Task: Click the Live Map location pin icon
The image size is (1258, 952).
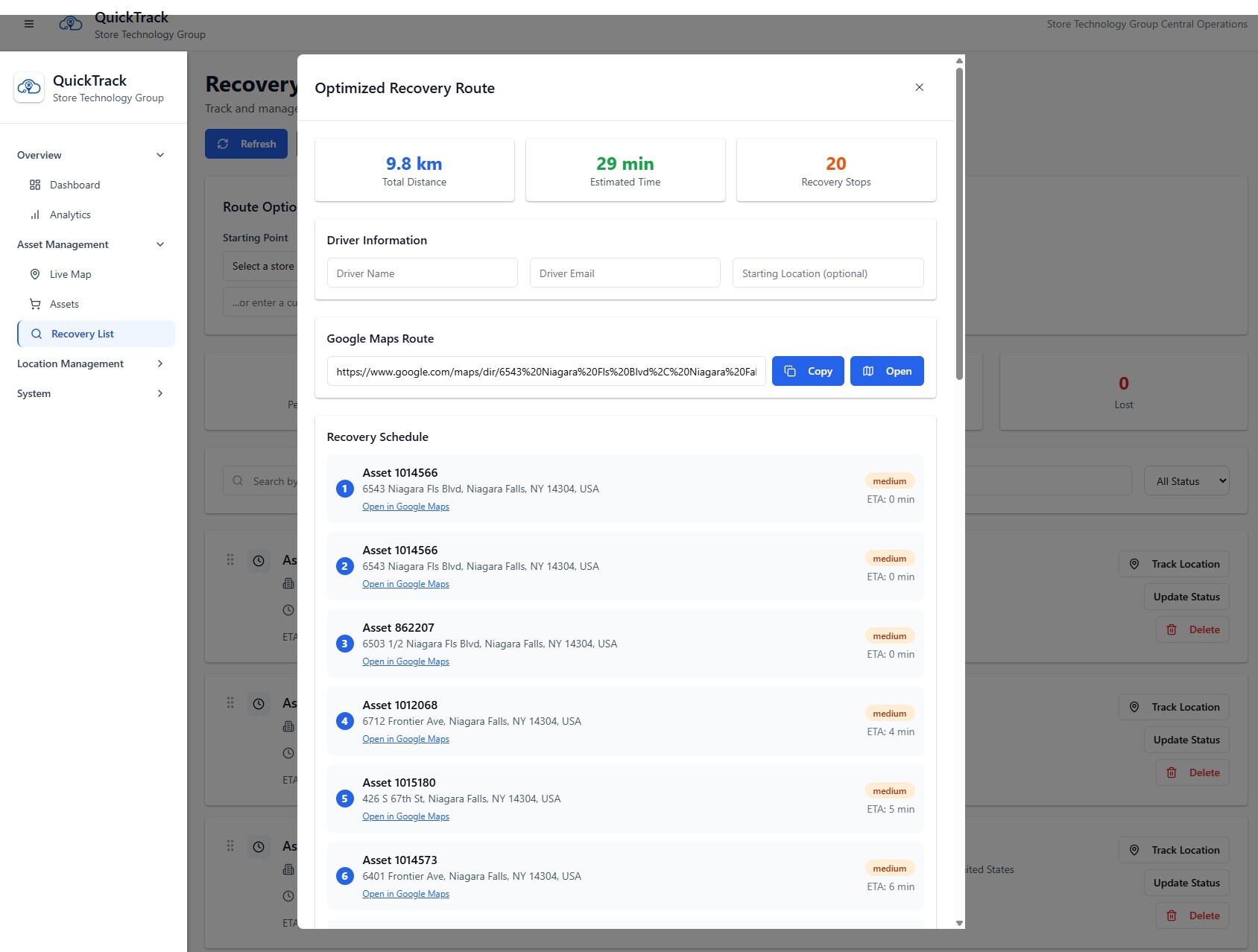Action: 35,273
